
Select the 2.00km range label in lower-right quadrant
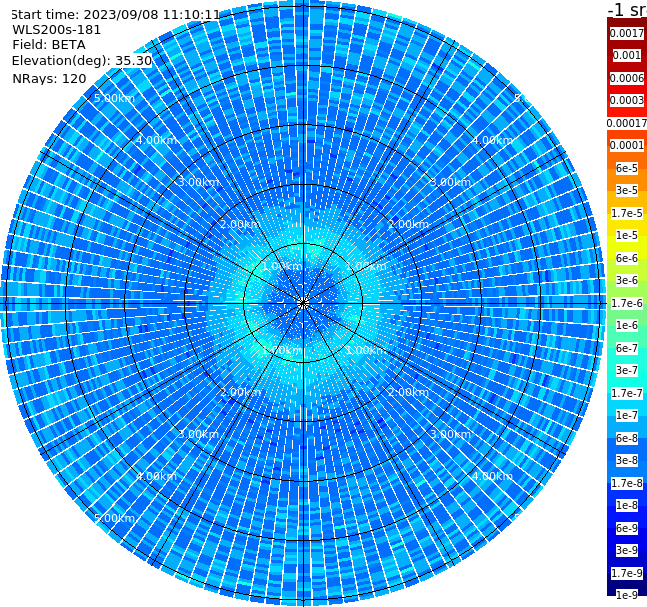point(408,392)
